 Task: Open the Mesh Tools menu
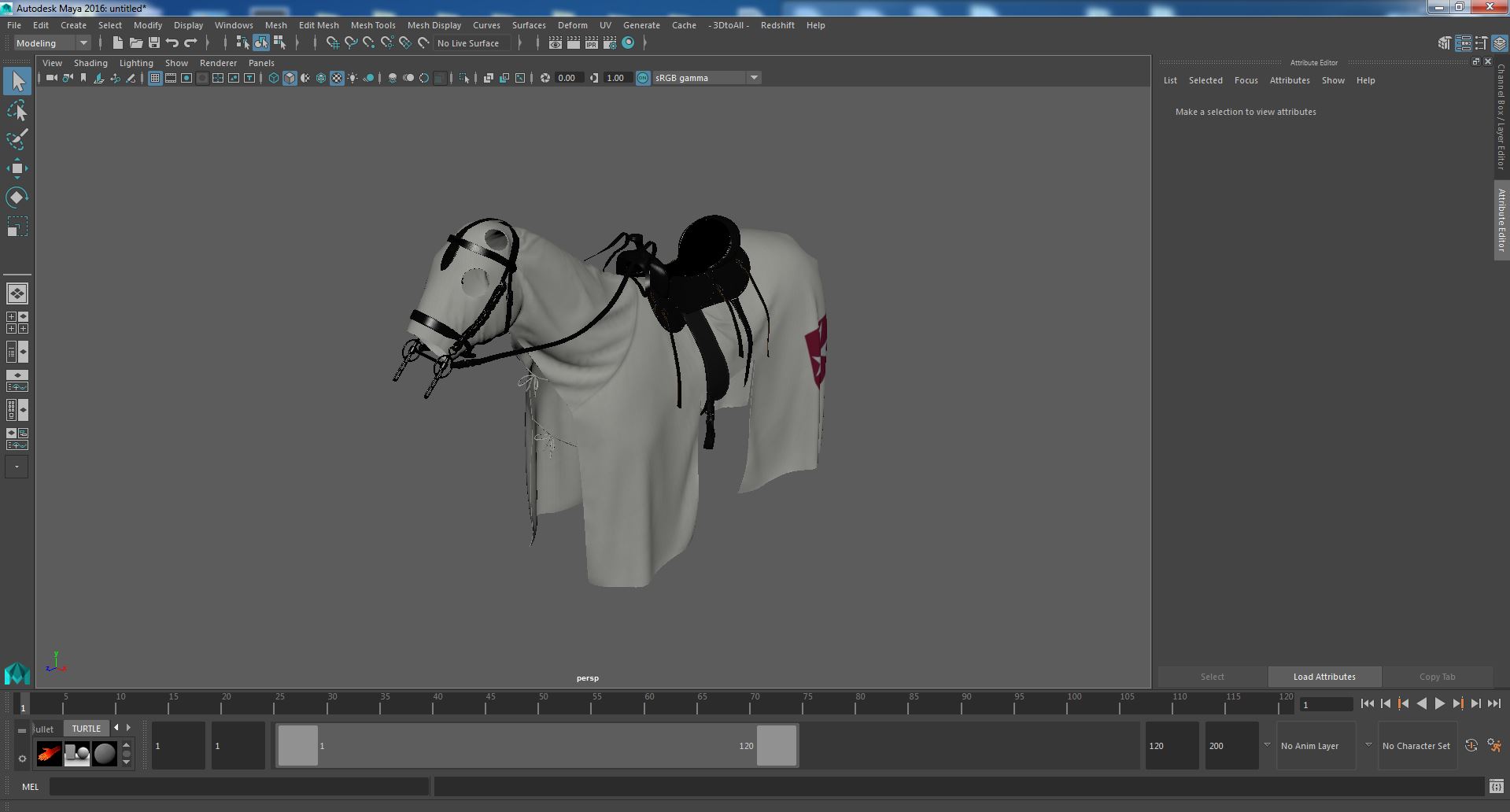(x=373, y=25)
